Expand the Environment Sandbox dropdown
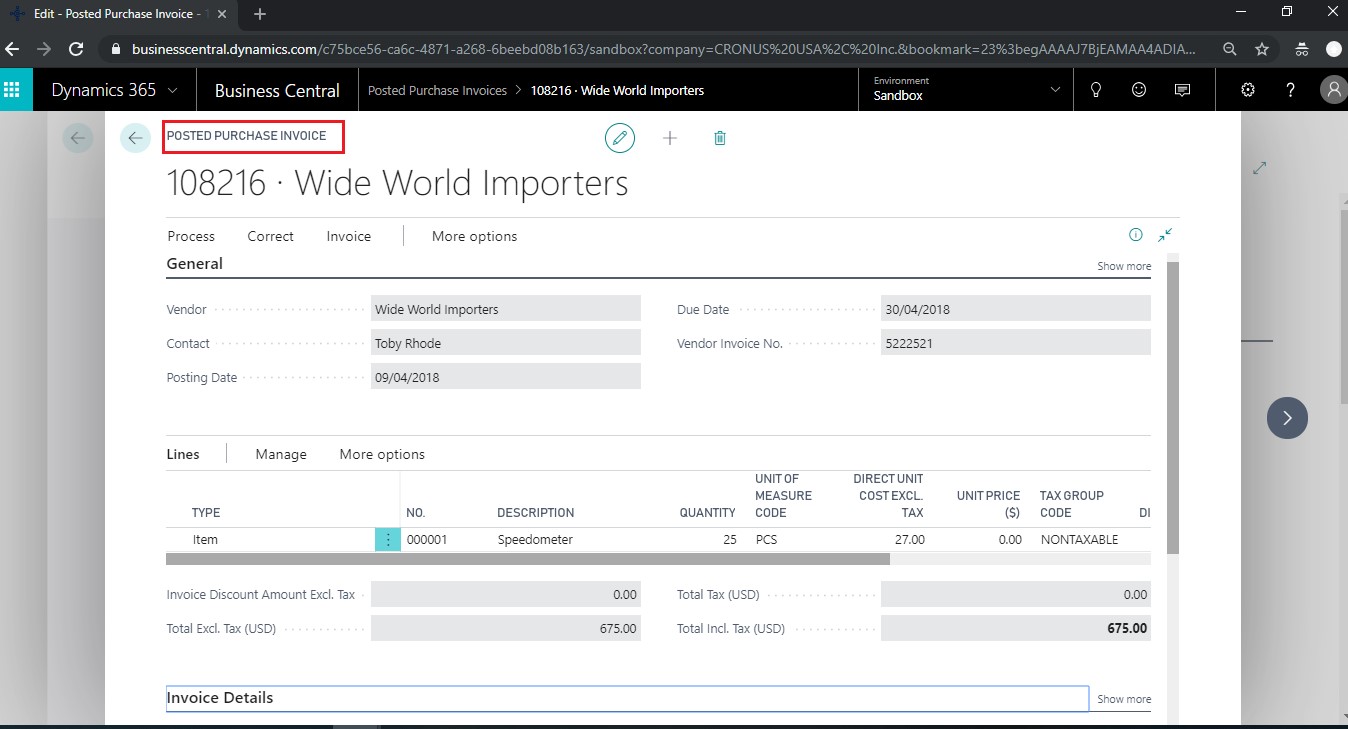This screenshot has width=1348, height=729. click(1055, 90)
